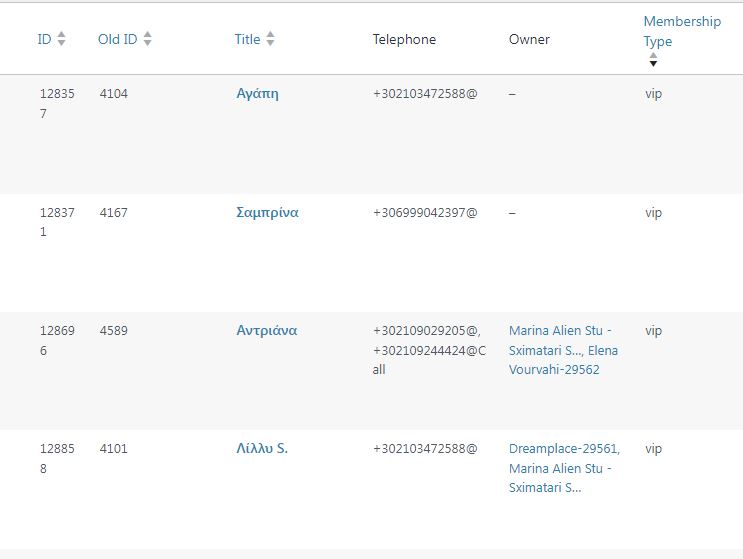
Task: Click the Old ID sort arrows icon
Action: pyautogui.click(x=148, y=39)
